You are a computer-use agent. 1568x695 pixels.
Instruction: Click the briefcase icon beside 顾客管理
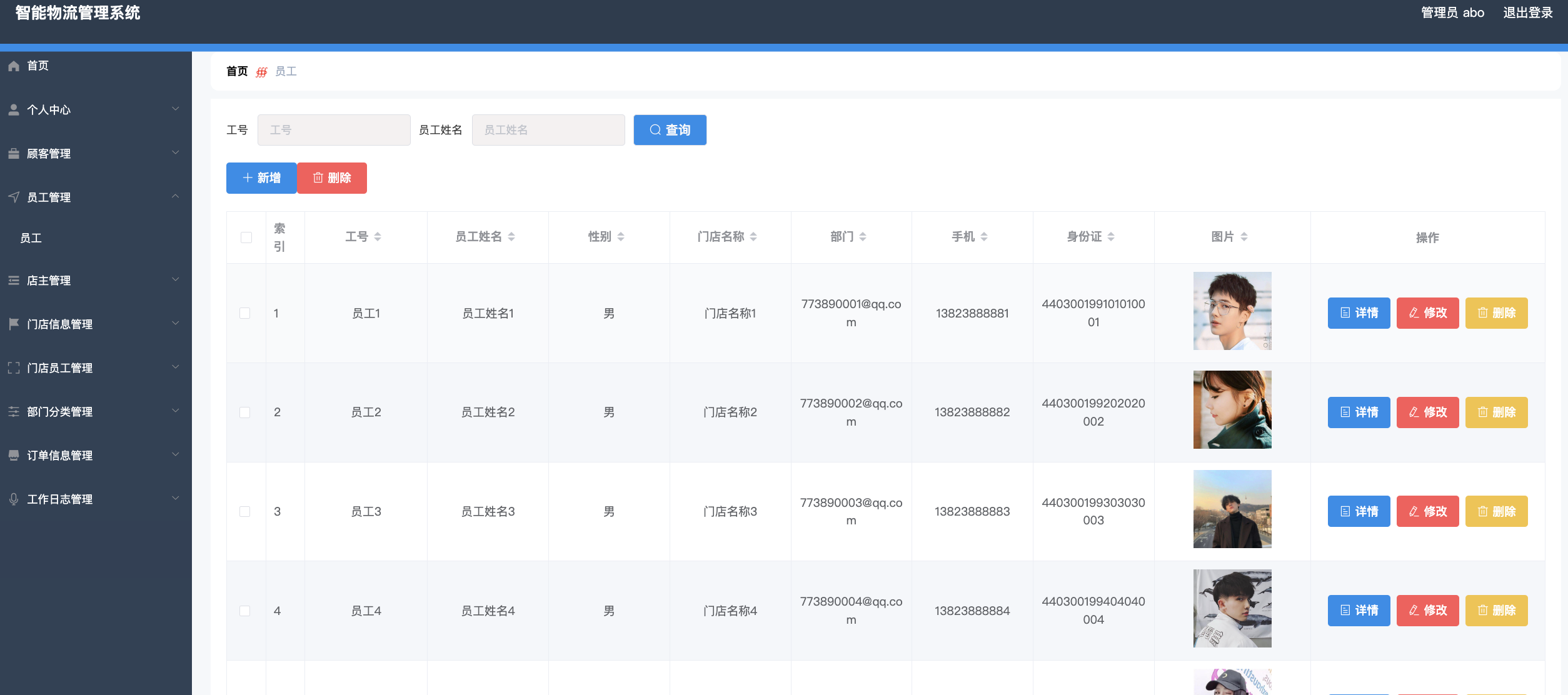pyautogui.click(x=14, y=153)
